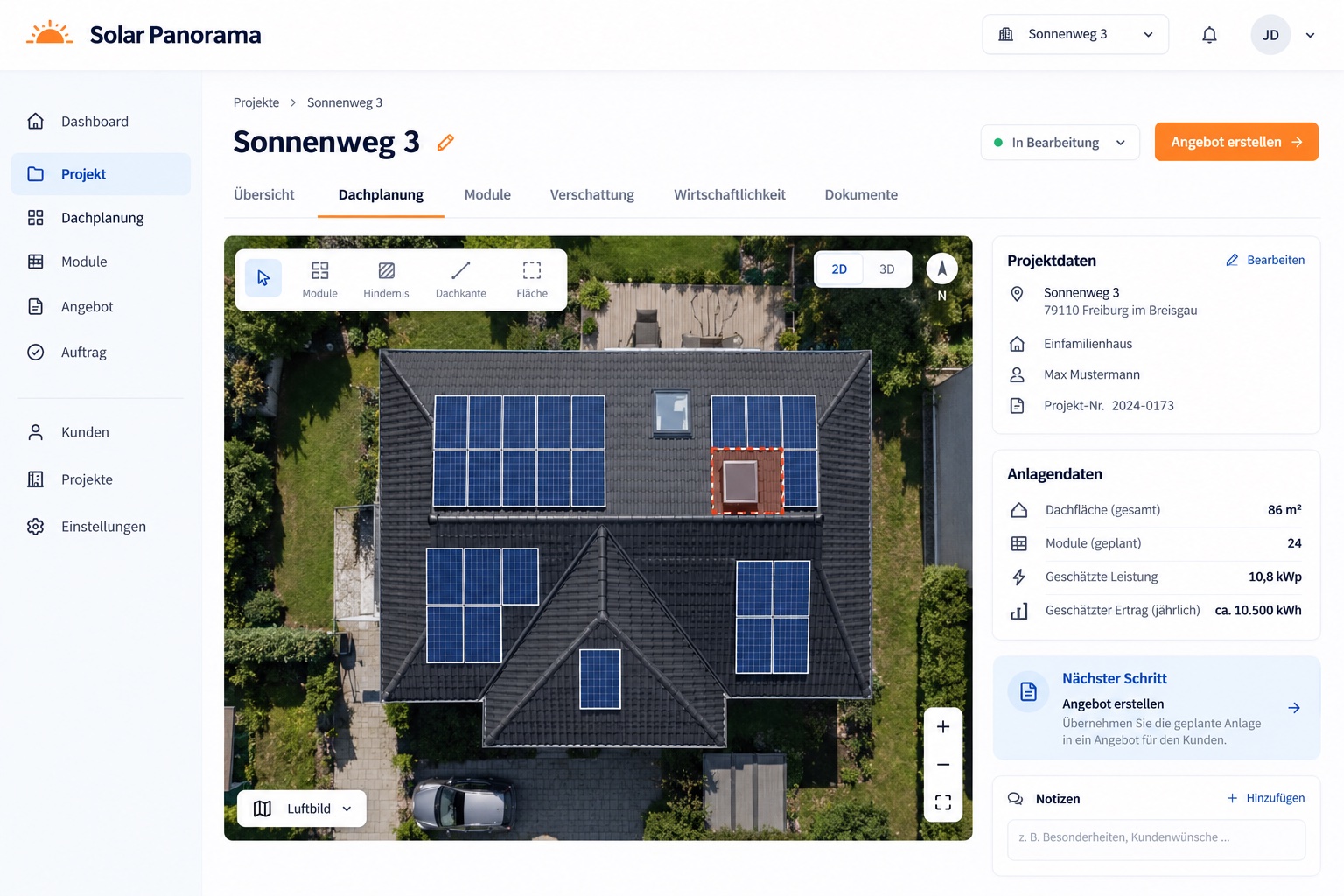
Task: Open the In Bearbeitung status dropdown
Action: (x=1060, y=143)
